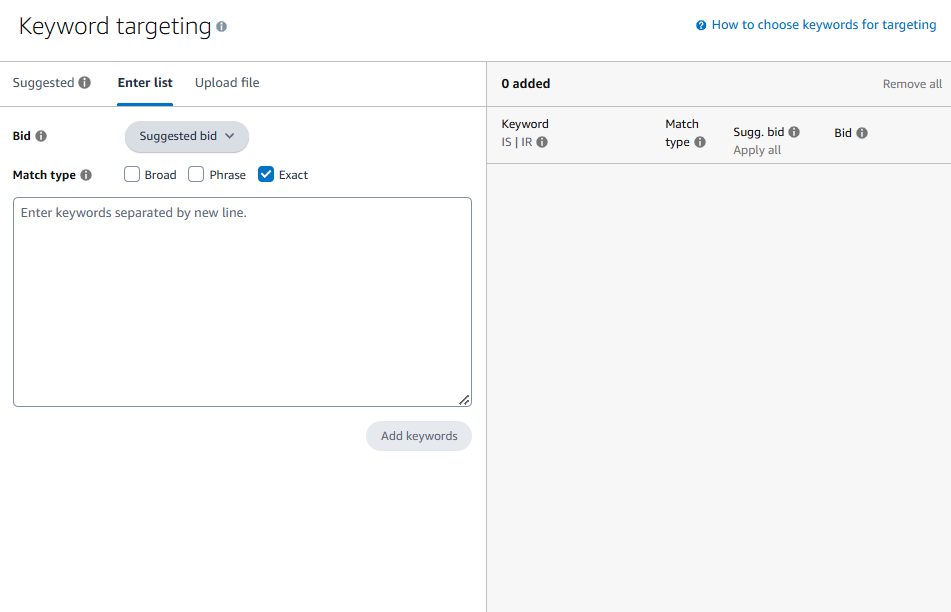Screen dimensions: 951x612
Task: Click Remove all in added keywords panel
Action: [911, 84]
